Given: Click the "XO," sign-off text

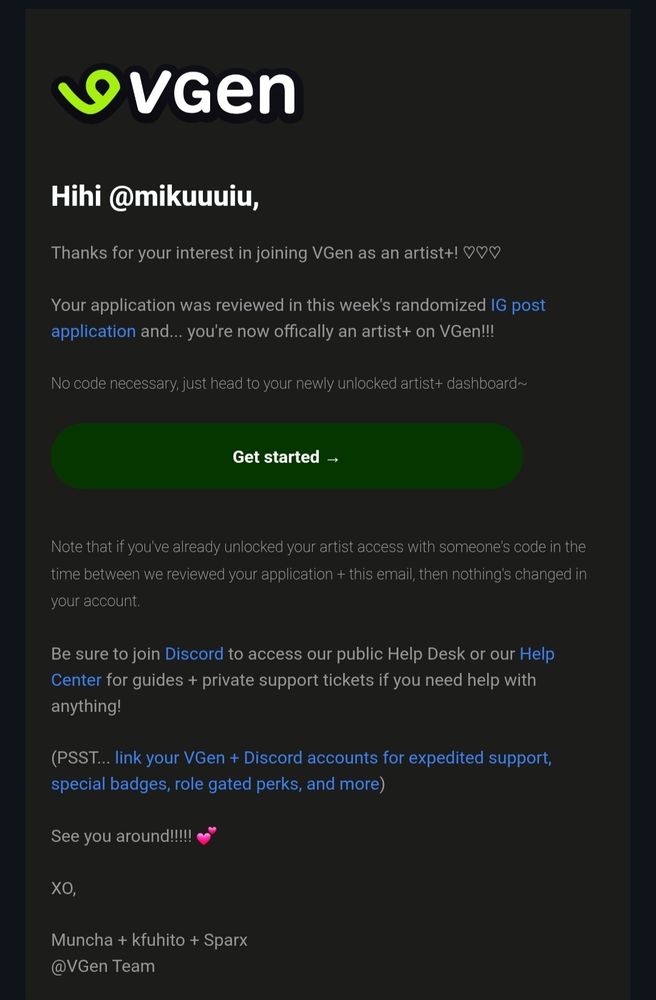Looking at the screenshot, I should click(64, 888).
